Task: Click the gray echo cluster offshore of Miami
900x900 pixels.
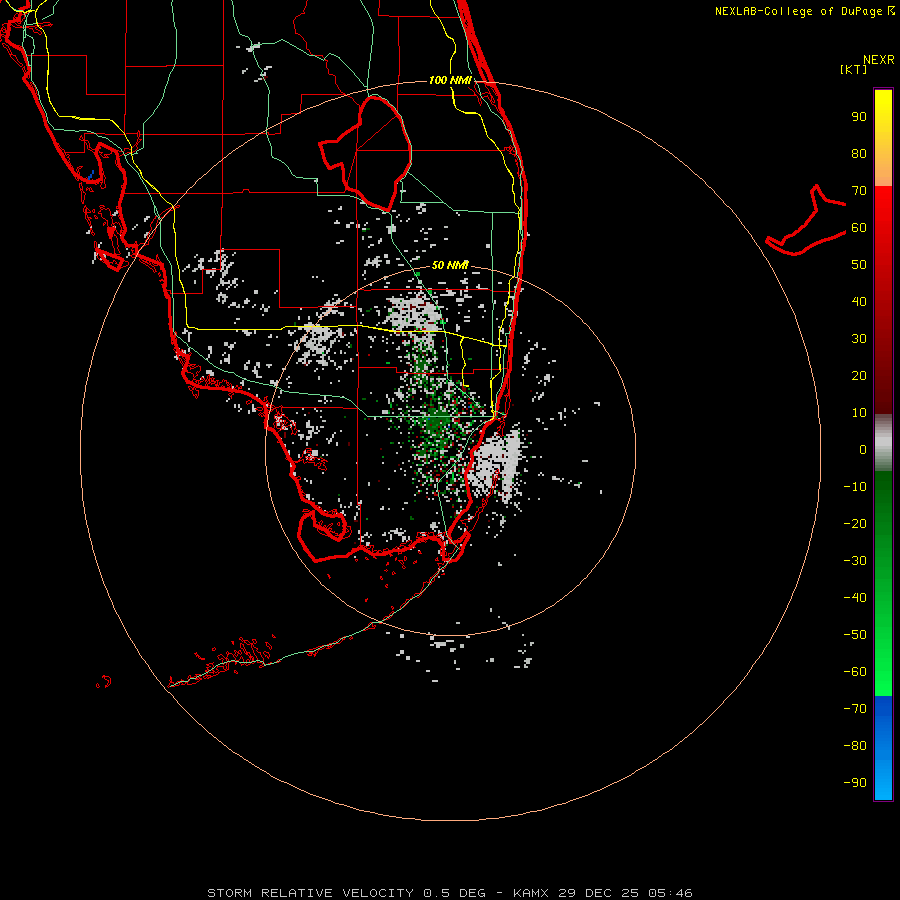Action: [x=496, y=464]
